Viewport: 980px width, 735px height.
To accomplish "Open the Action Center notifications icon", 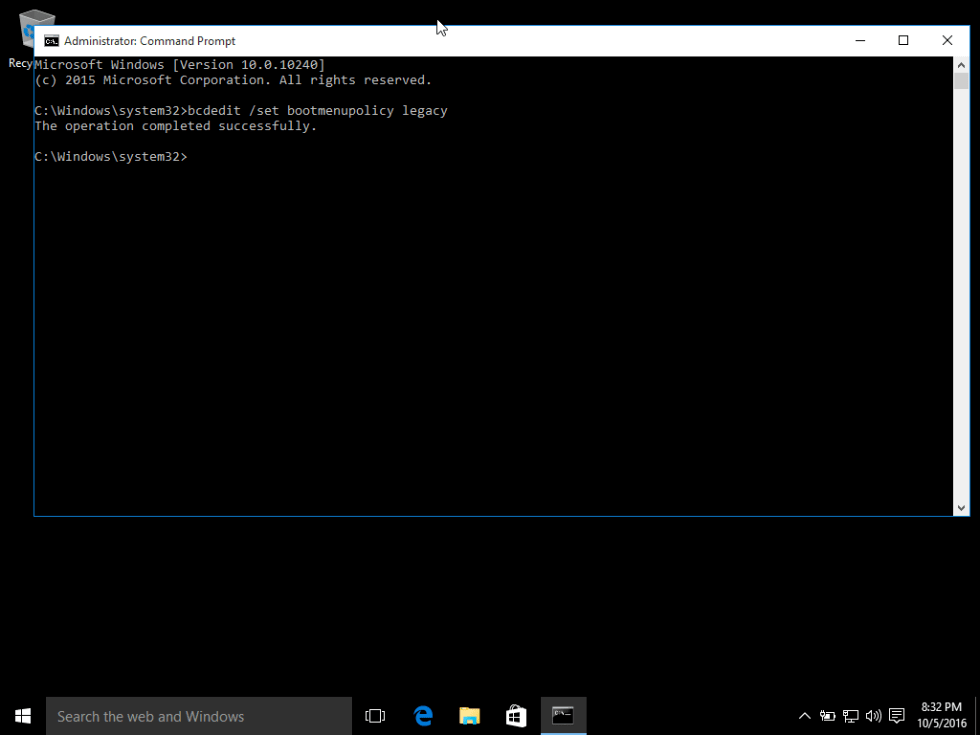I will click(897, 716).
